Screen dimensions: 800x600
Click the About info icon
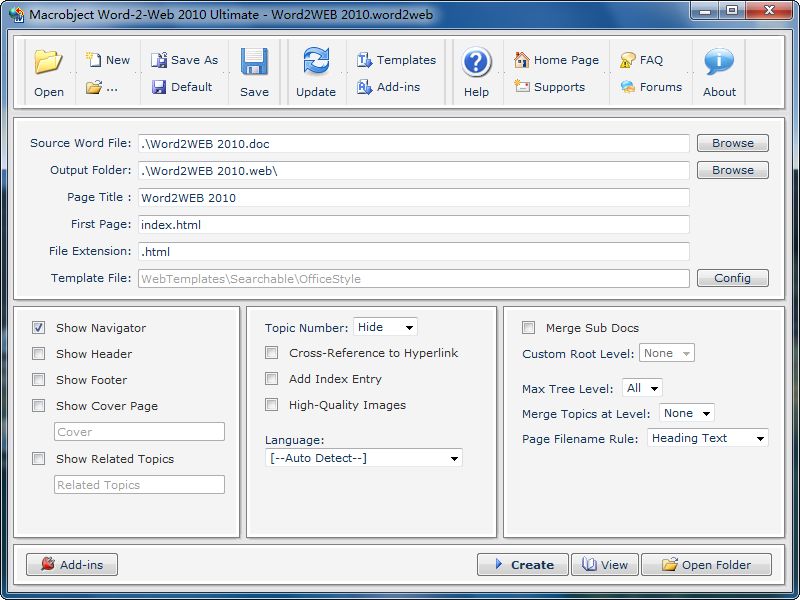click(719, 61)
